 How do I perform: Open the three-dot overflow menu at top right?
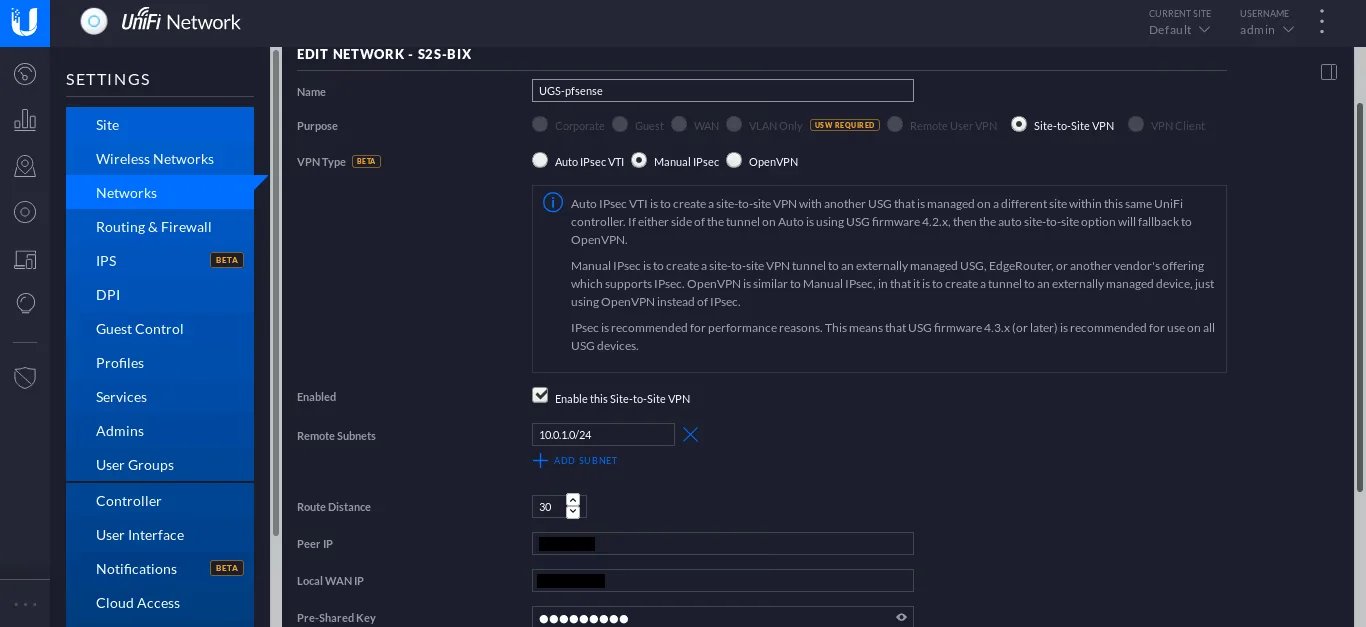tap(1322, 22)
